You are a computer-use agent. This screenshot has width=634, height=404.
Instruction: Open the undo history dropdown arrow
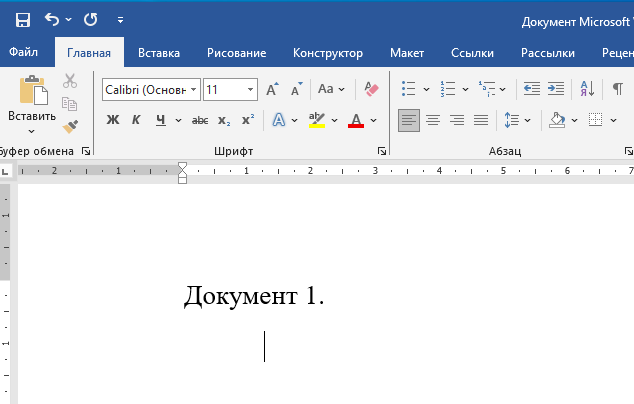click(x=68, y=19)
